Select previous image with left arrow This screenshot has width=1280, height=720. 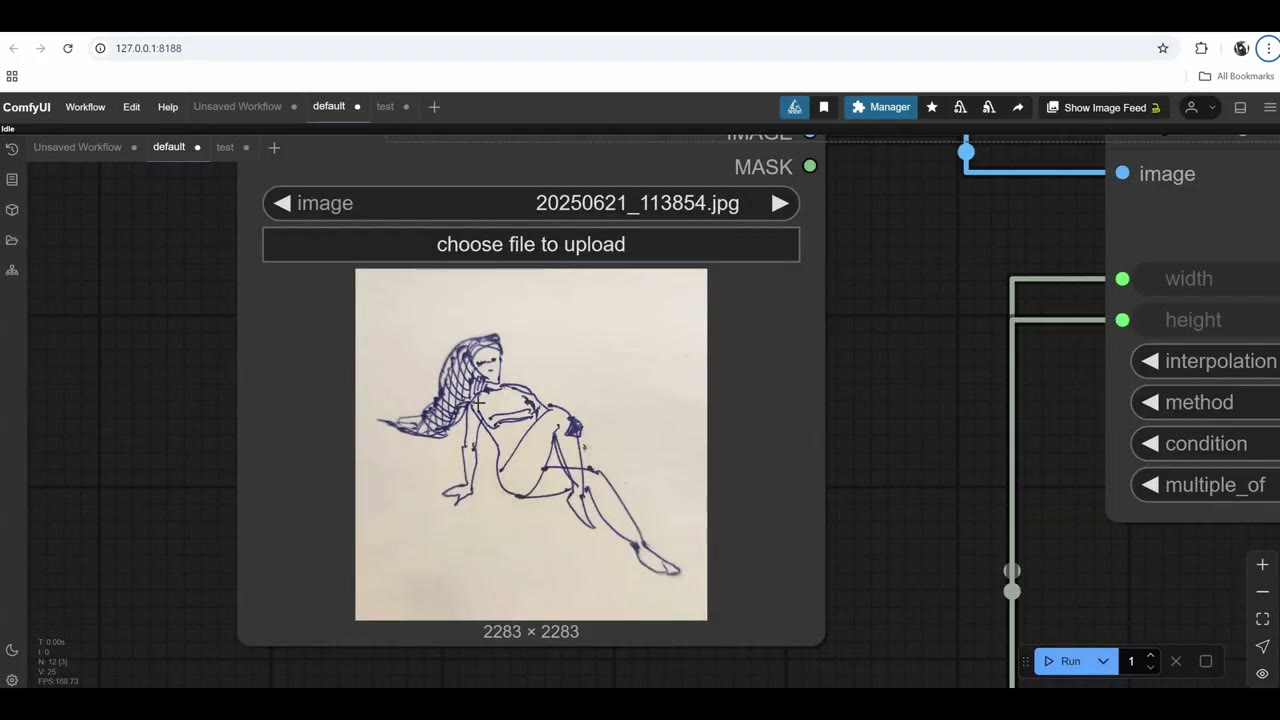click(282, 203)
